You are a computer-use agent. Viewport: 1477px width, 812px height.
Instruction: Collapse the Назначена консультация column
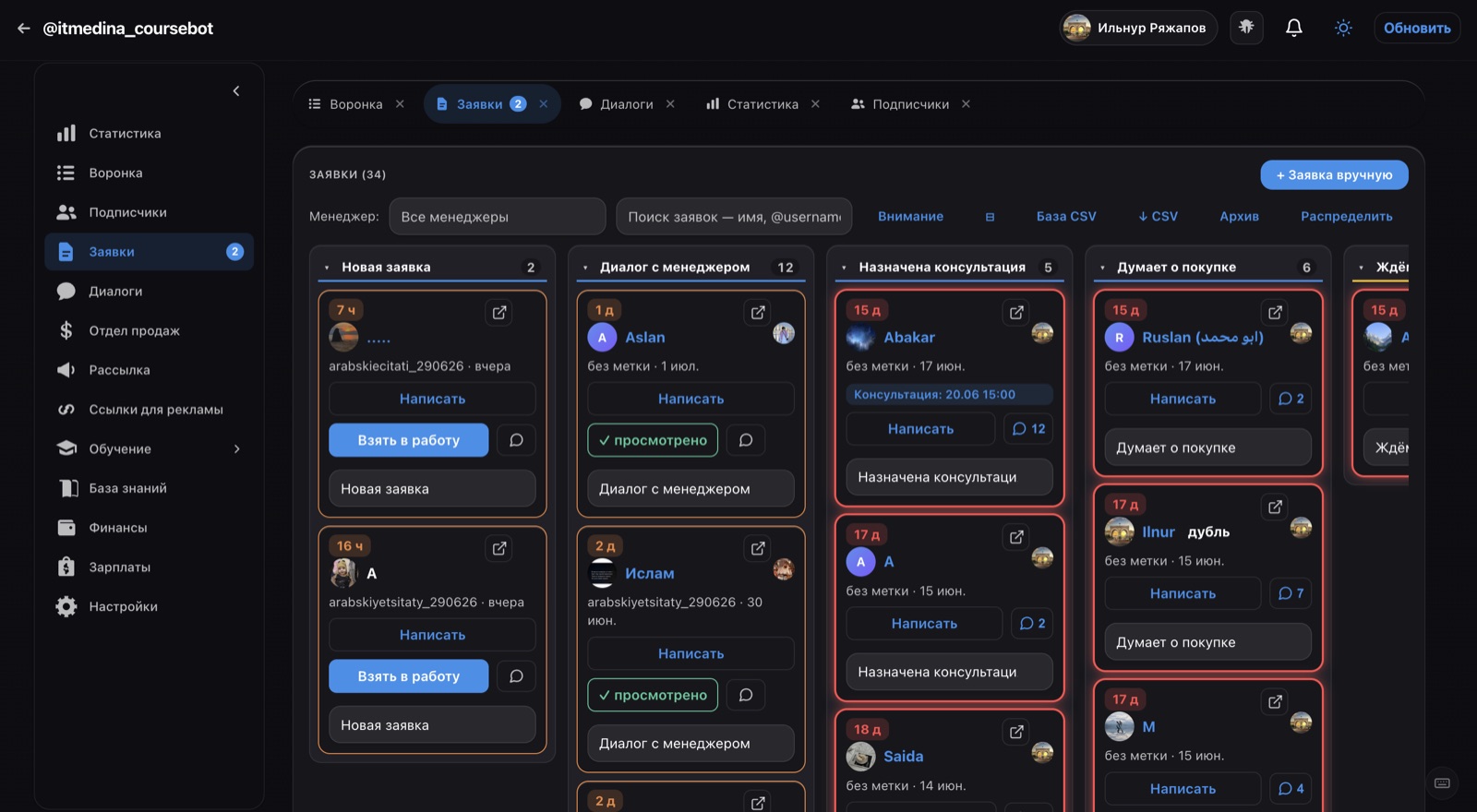(x=844, y=268)
